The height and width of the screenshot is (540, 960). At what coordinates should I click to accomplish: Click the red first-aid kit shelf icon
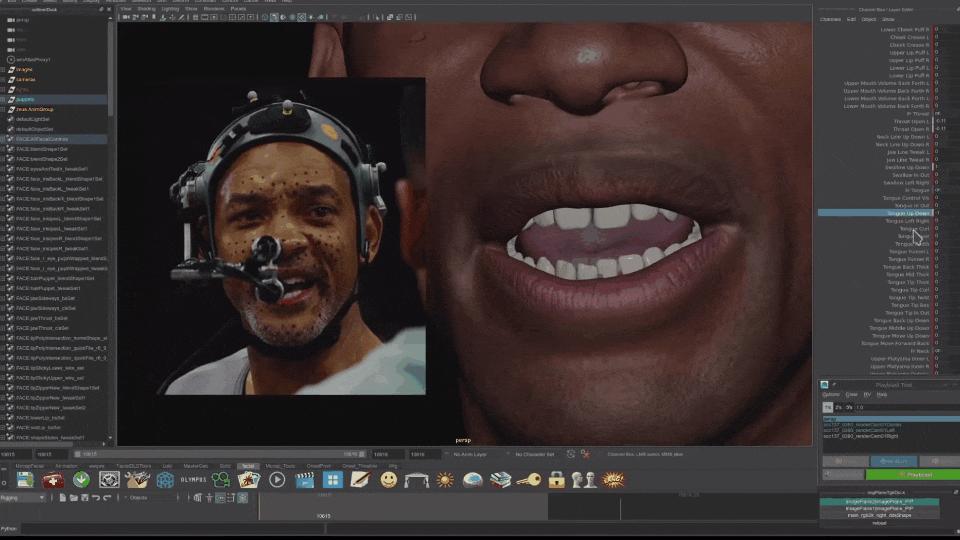[x=53, y=480]
